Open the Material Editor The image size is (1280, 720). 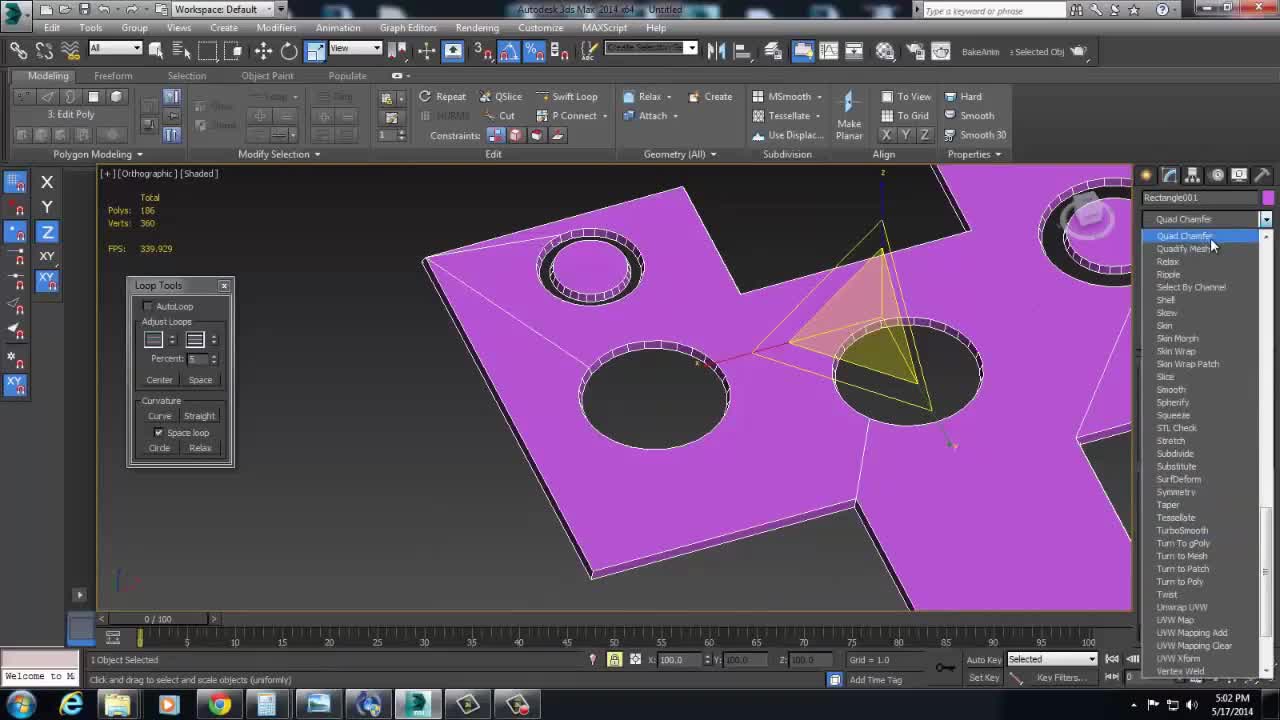tap(885, 51)
